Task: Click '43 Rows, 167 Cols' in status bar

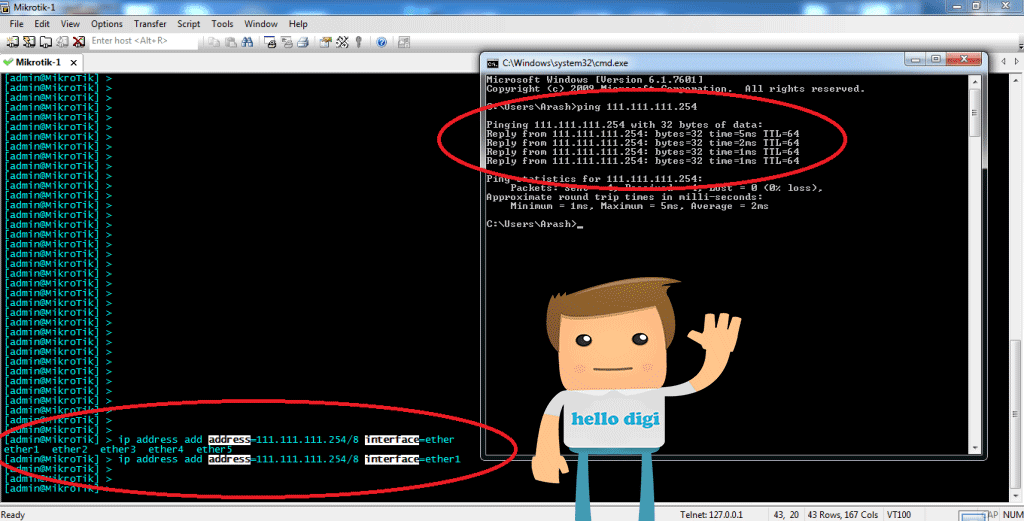Action: tap(842, 514)
